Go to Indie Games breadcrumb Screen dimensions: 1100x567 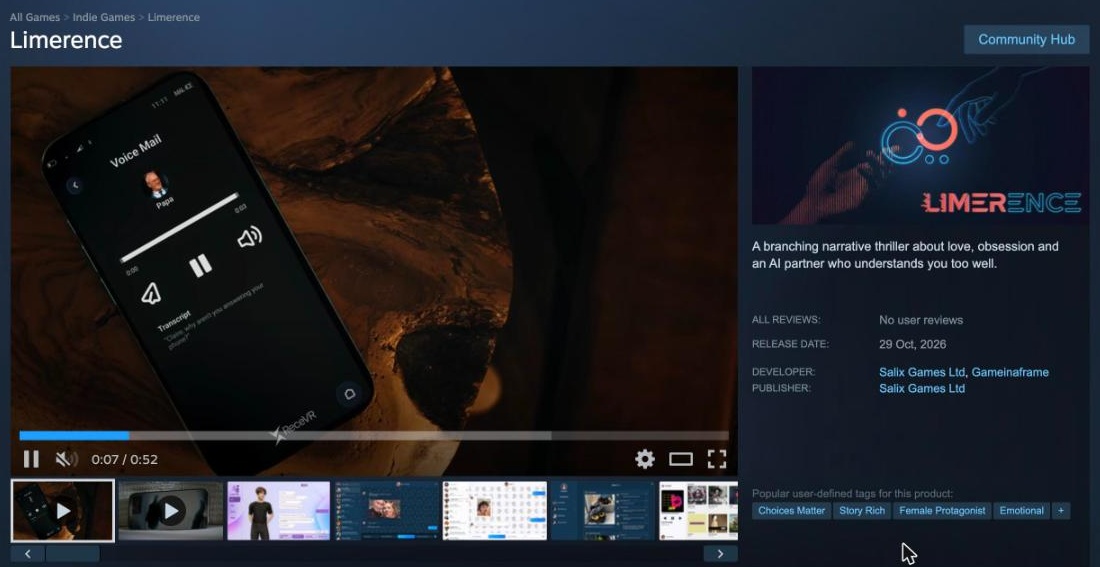(104, 17)
